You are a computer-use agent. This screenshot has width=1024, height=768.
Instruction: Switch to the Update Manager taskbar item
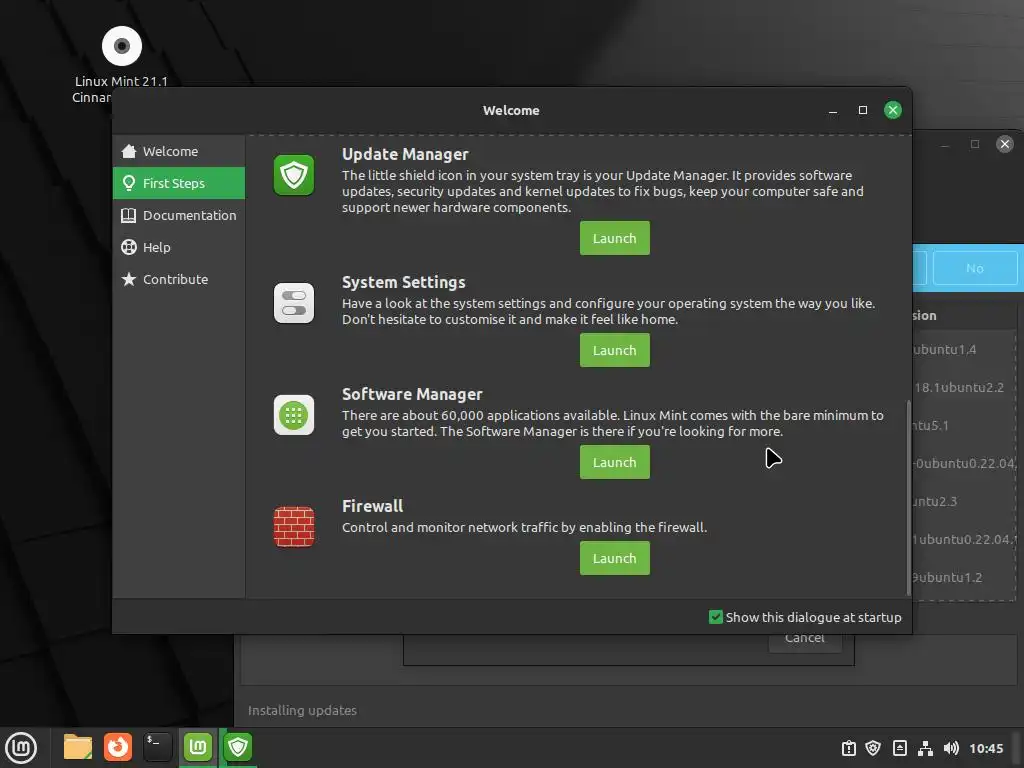click(238, 747)
